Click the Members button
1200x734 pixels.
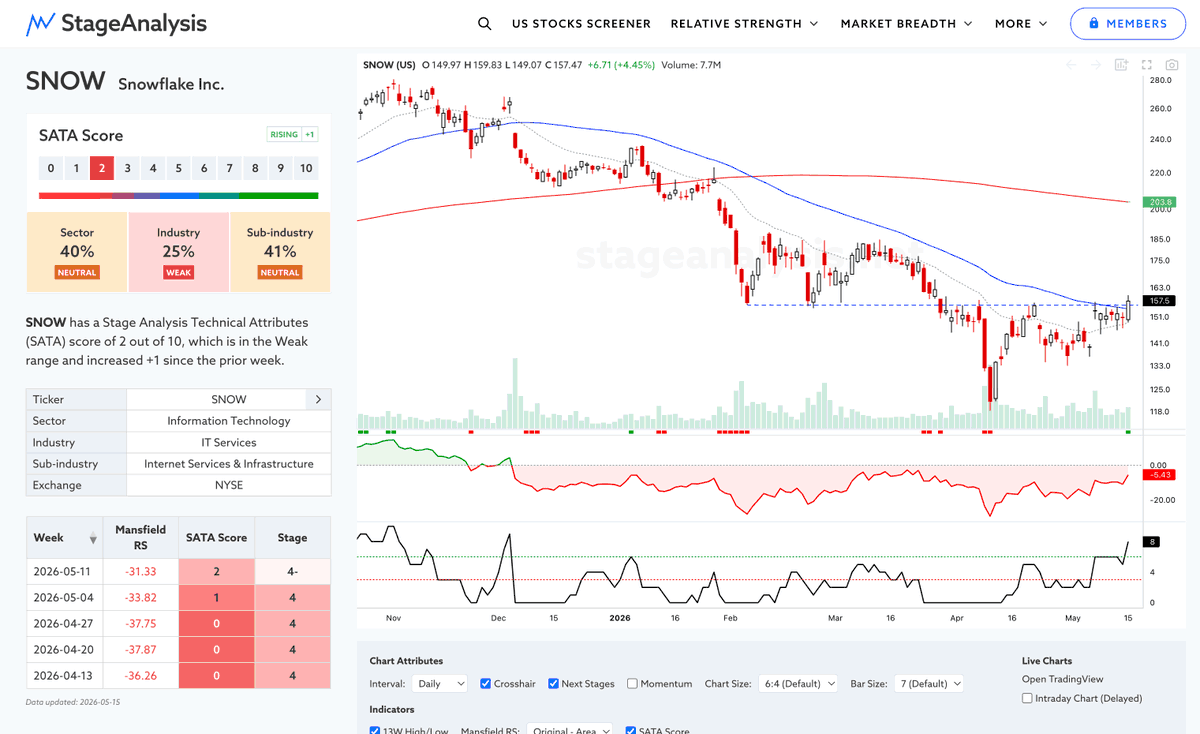[1128, 23]
